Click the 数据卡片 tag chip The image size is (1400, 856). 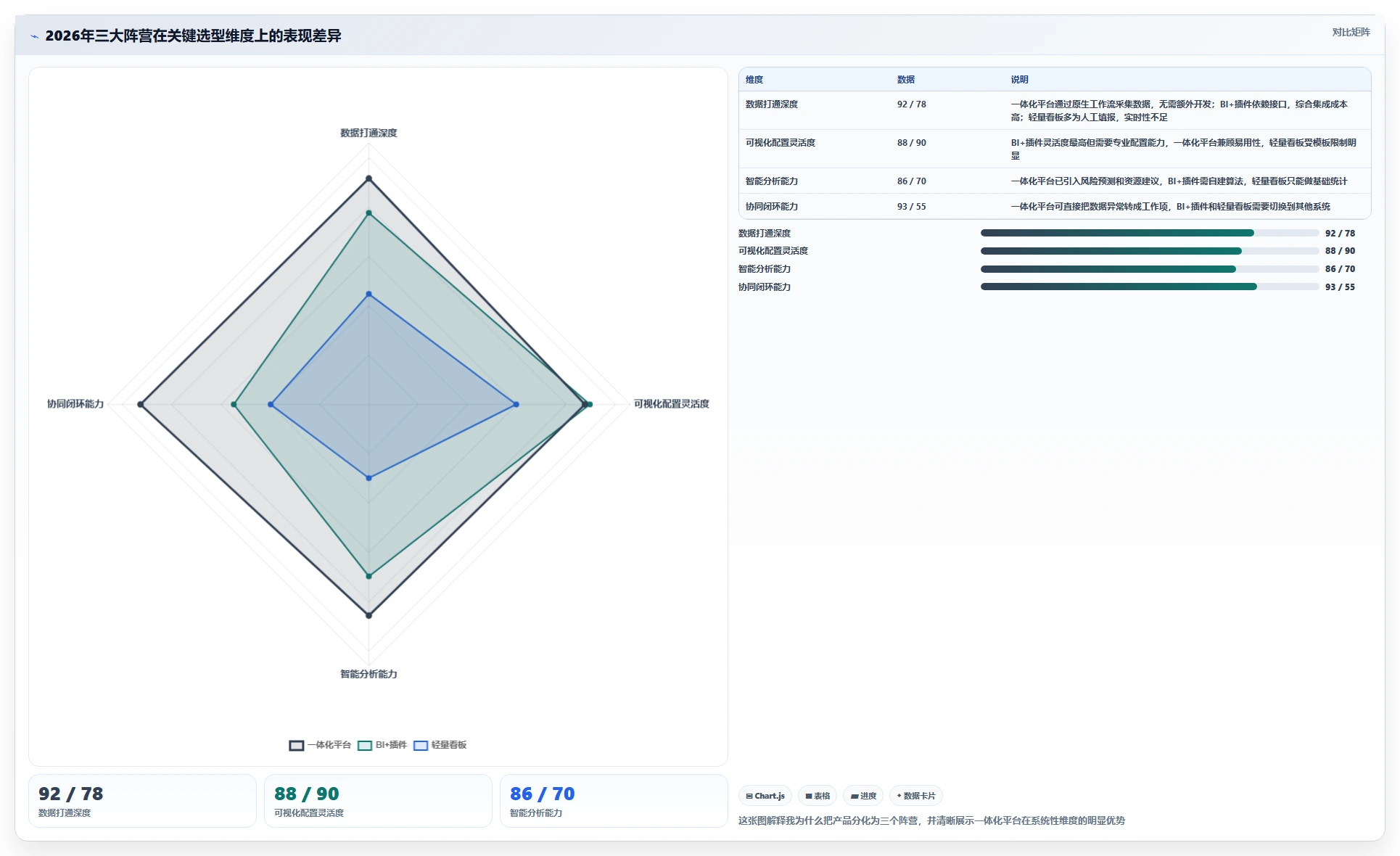pos(916,796)
